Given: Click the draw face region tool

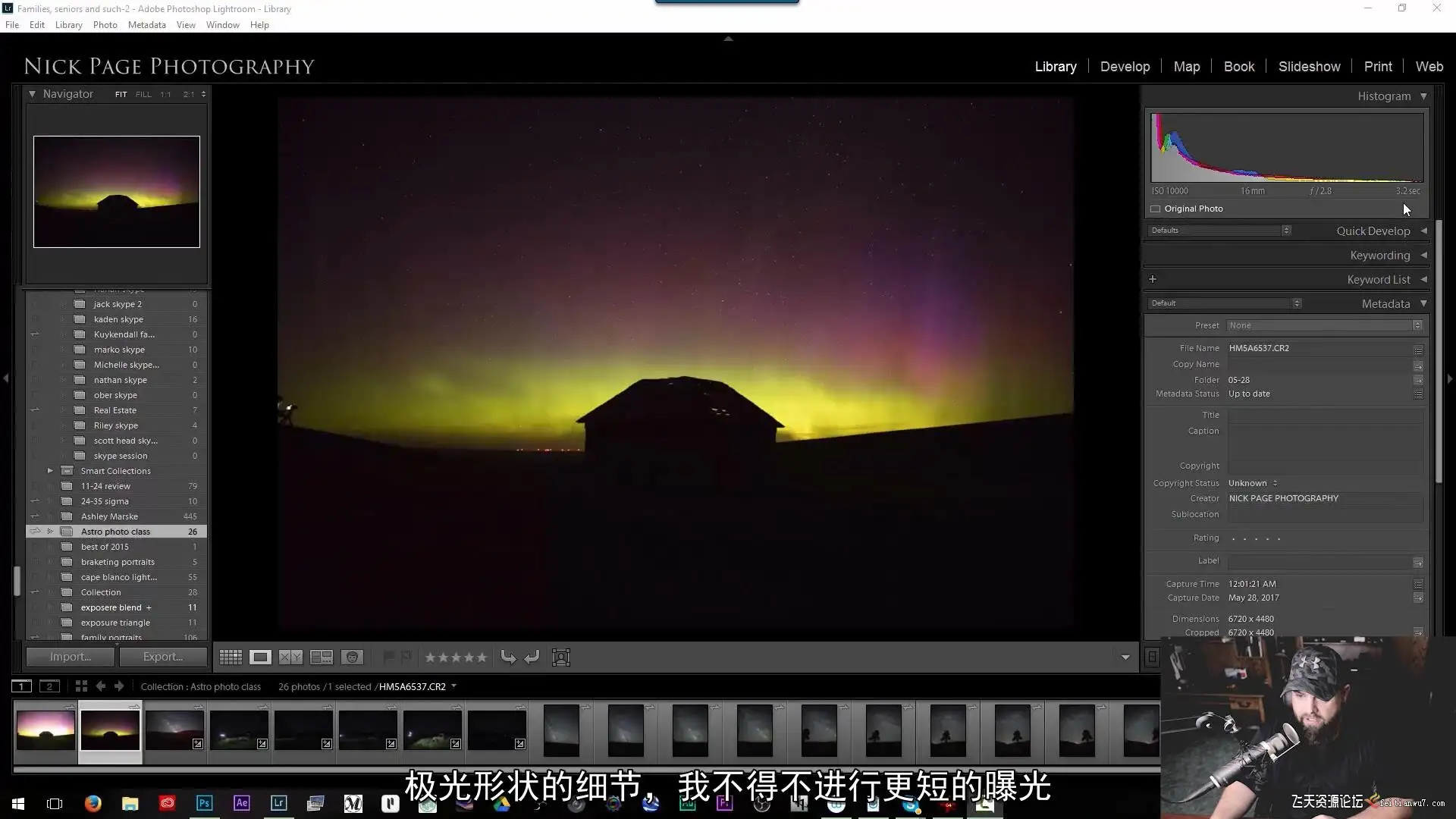Looking at the screenshot, I should [x=561, y=657].
